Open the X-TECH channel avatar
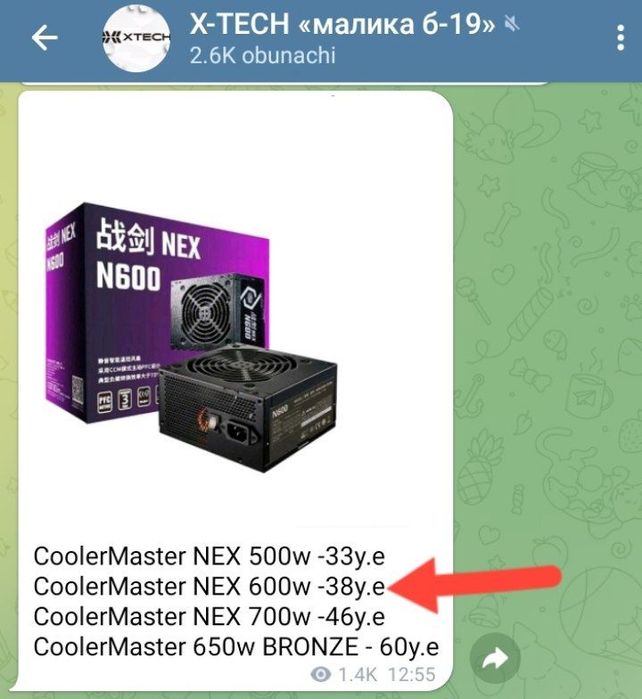The height and width of the screenshot is (699, 642). 136,38
